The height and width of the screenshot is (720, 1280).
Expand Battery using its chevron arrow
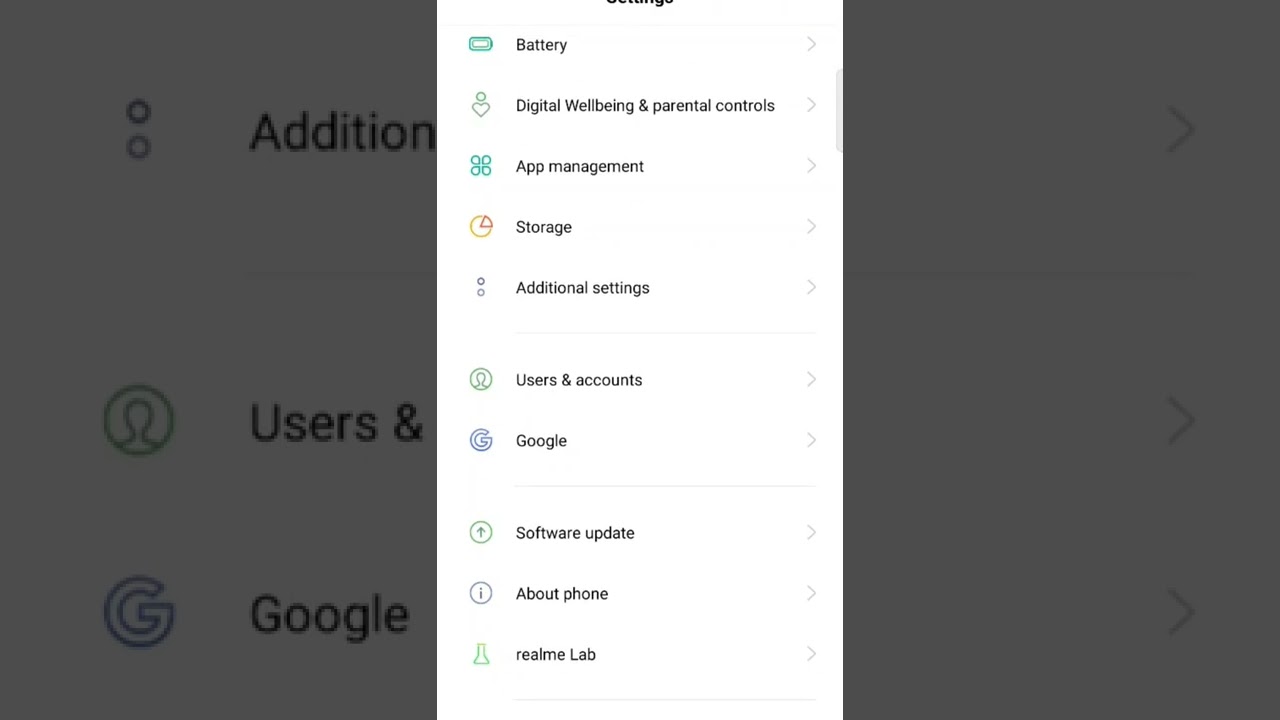tap(811, 44)
